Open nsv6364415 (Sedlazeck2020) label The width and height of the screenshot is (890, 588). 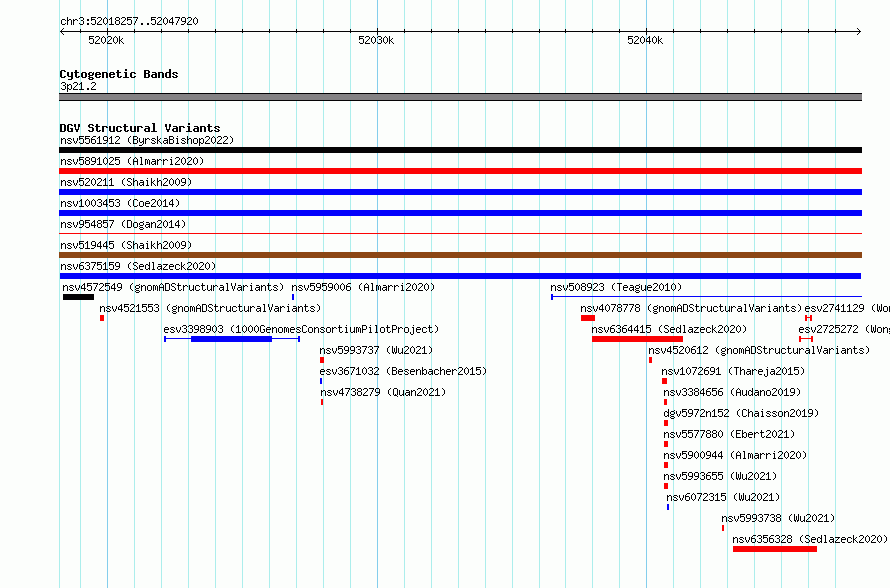tap(669, 329)
